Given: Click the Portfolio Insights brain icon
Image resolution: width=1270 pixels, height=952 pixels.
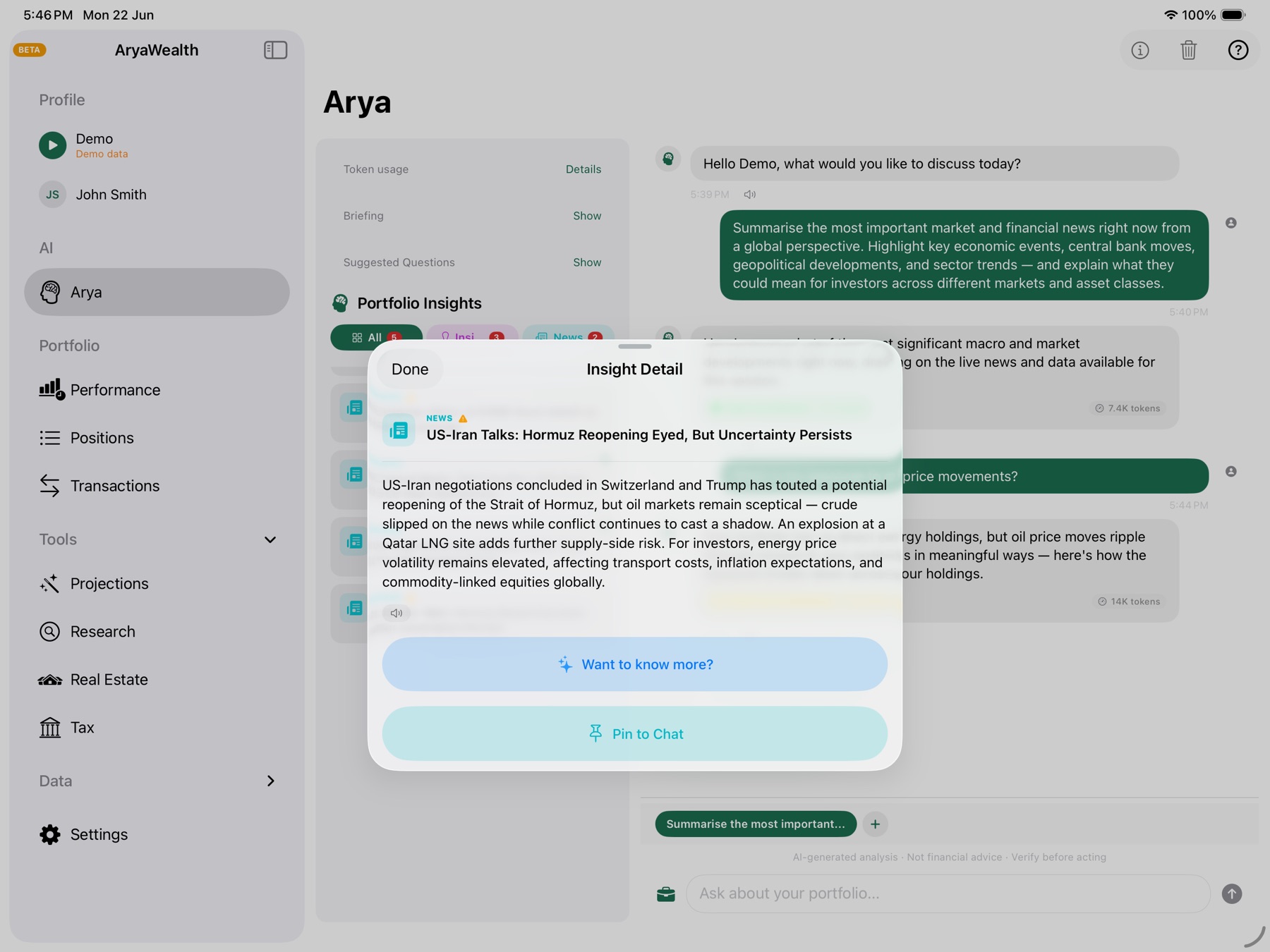Looking at the screenshot, I should (340, 303).
